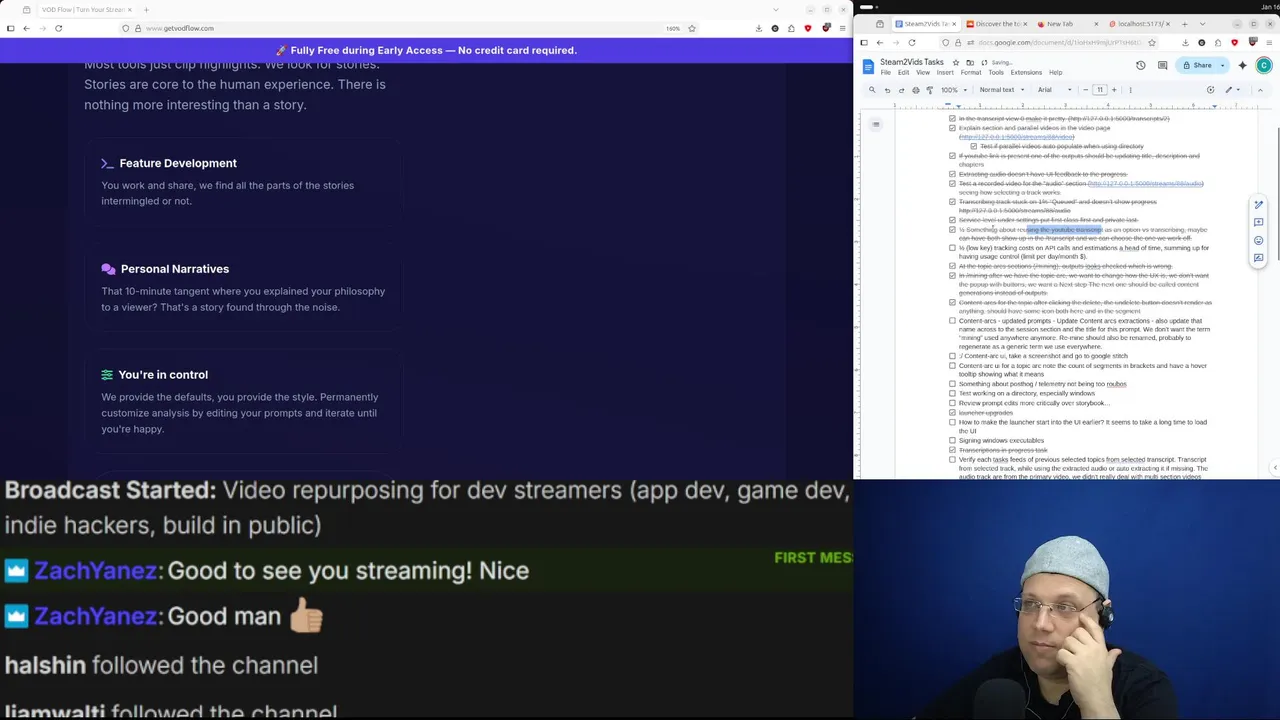
Task: Check the 'Review prompt edits more critically' checkbox
Action: (952, 403)
